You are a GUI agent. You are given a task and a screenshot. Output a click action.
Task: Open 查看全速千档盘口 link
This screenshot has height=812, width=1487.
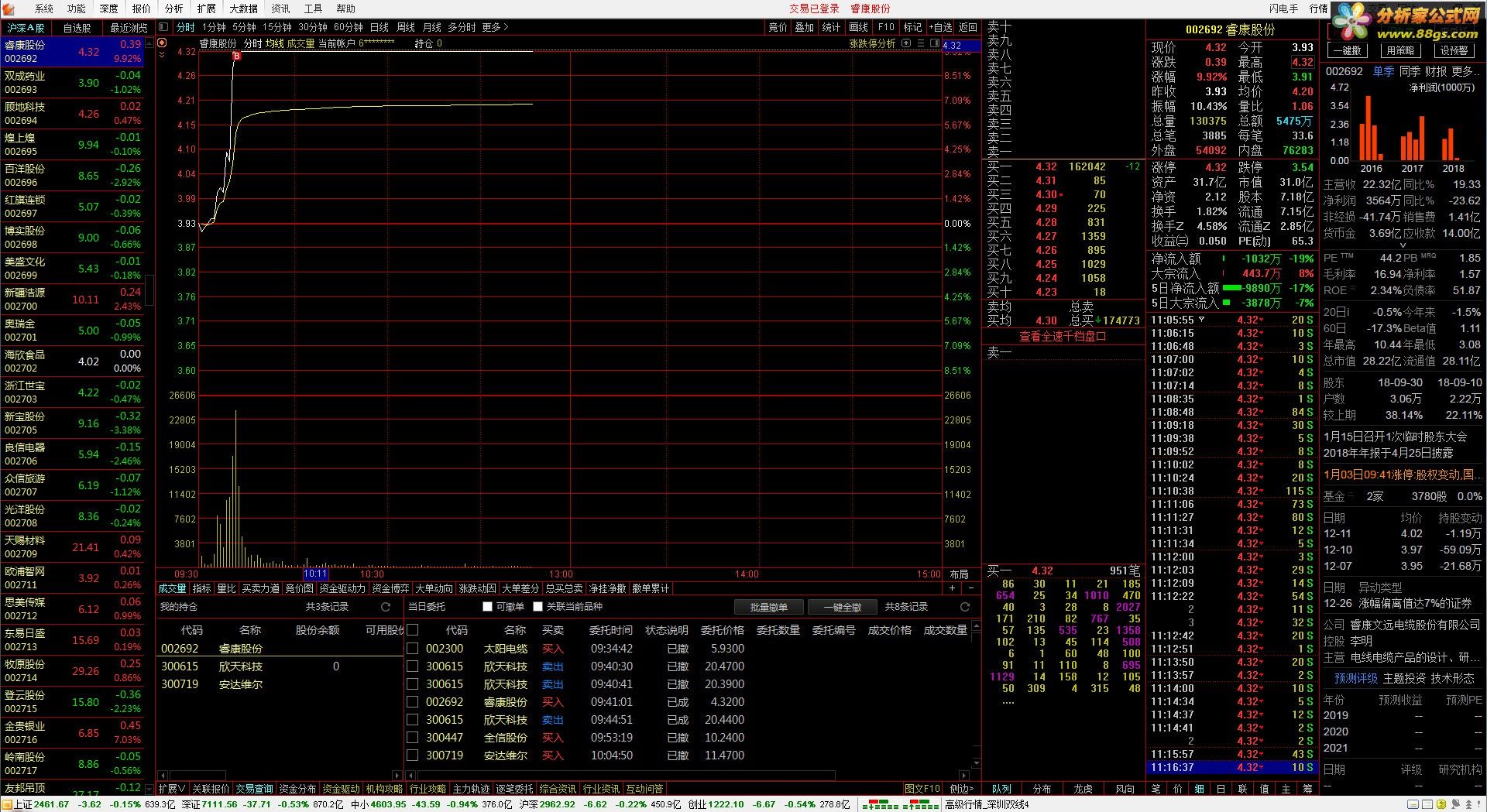(1063, 337)
